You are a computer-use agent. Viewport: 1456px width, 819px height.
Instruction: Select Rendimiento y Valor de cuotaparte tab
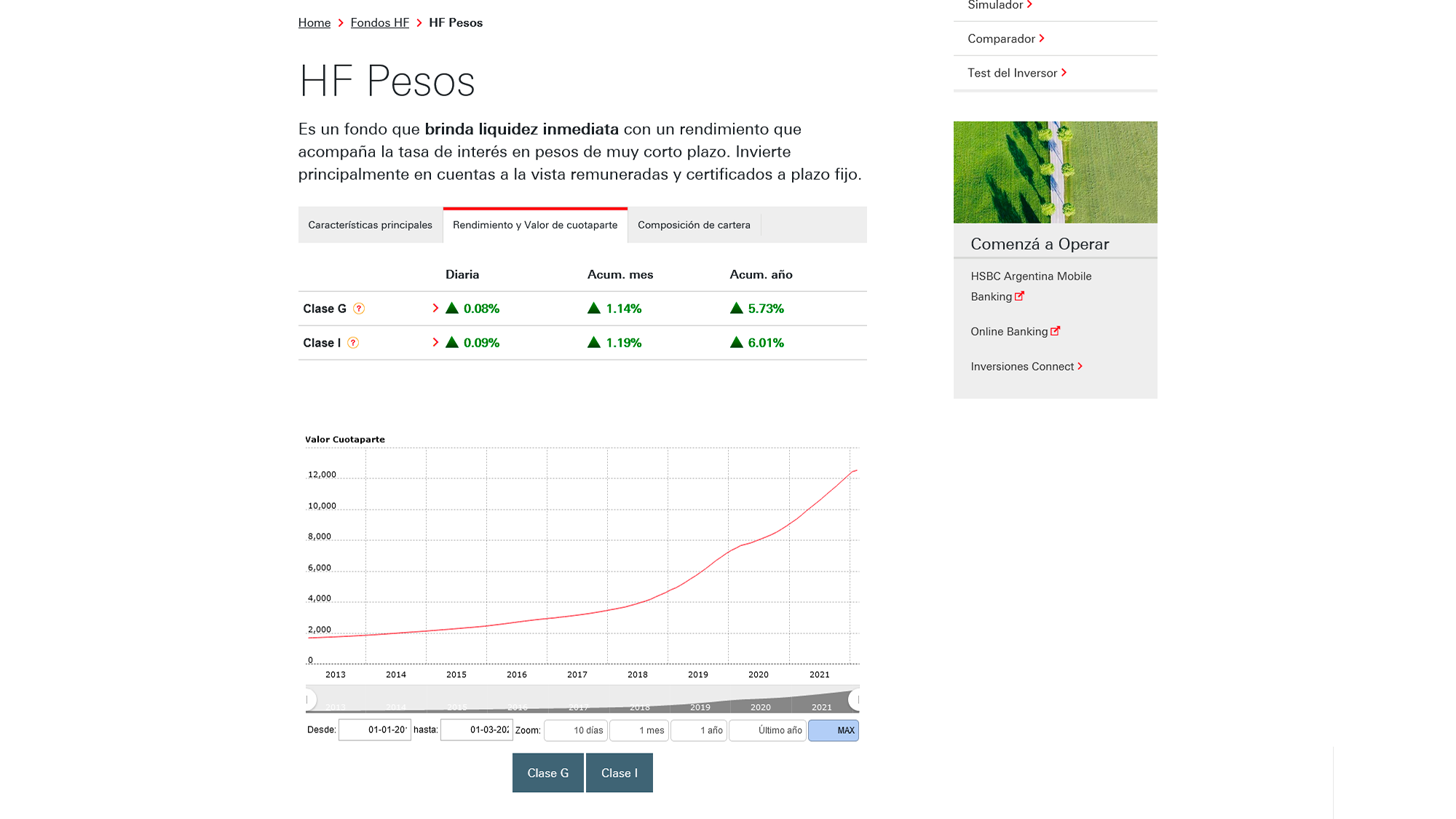point(535,225)
